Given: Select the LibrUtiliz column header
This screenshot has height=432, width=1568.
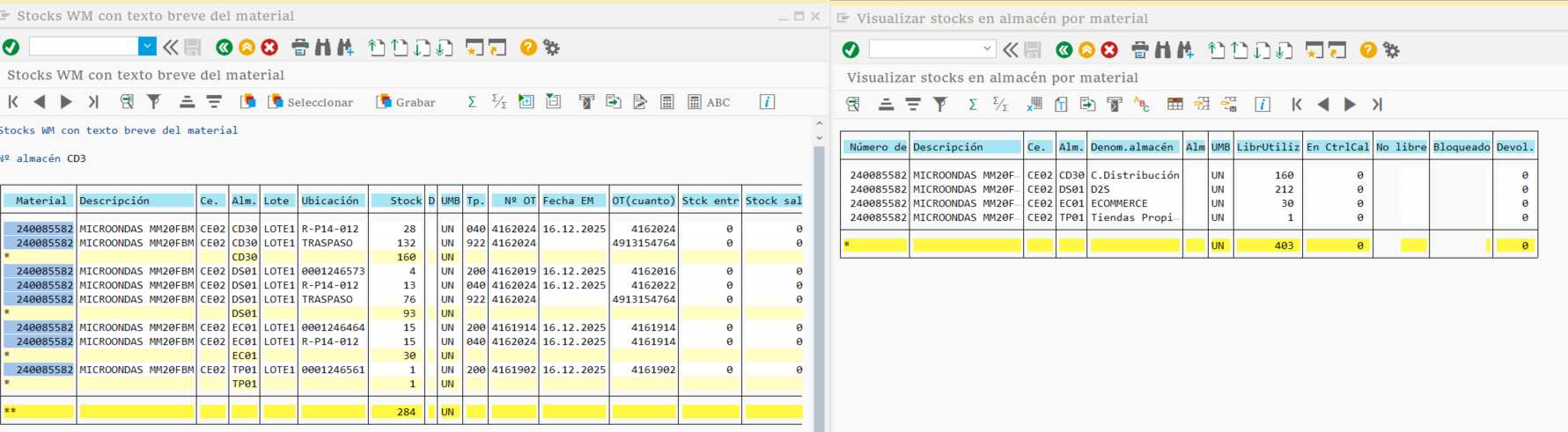Looking at the screenshot, I should click(1267, 147).
